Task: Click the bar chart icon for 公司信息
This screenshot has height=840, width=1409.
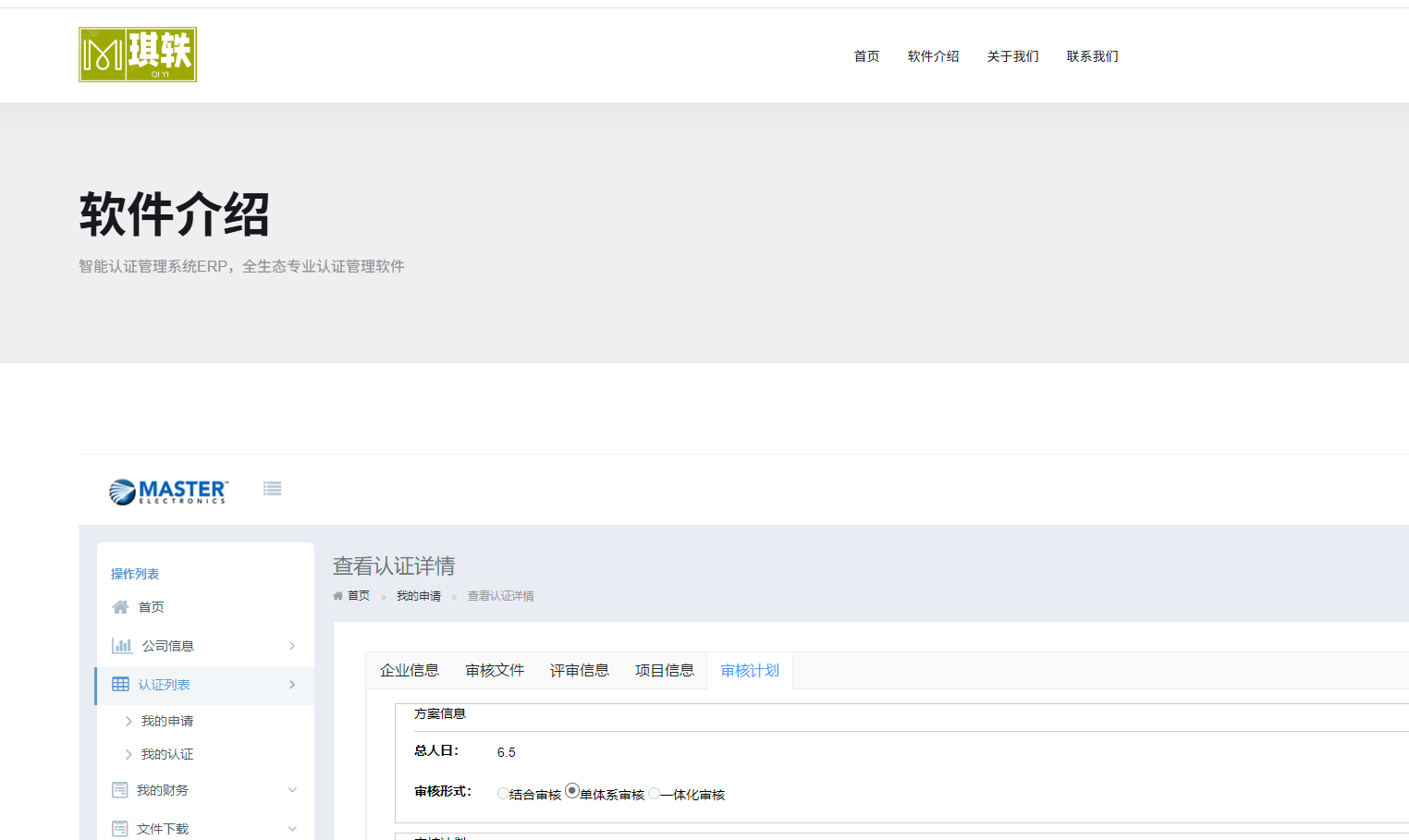Action: [121, 646]
